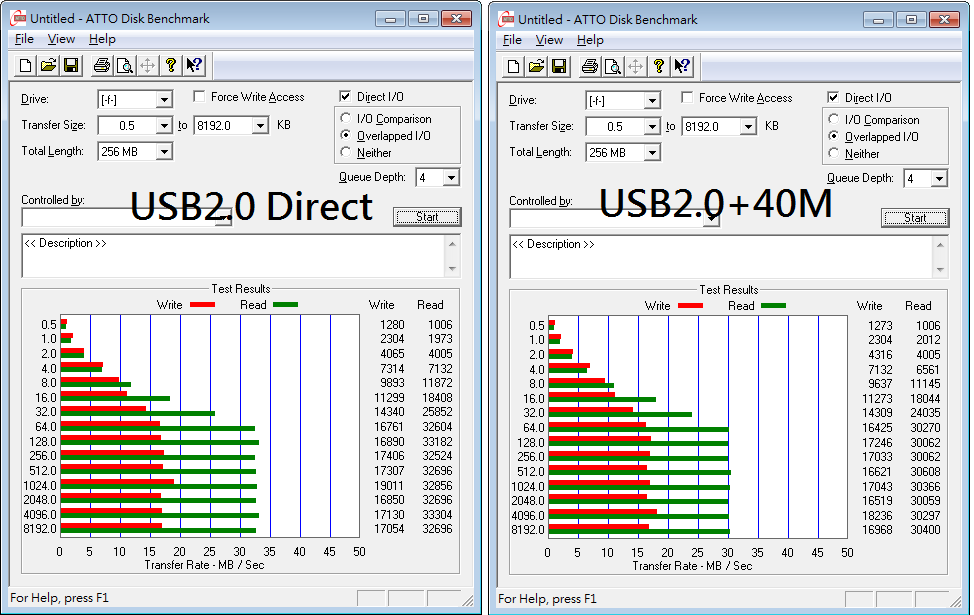Open 8192.0 transfer size dropdown, left window
Image resolution: width=974 pixels, height=615 pixels.
tap(260, 125)
